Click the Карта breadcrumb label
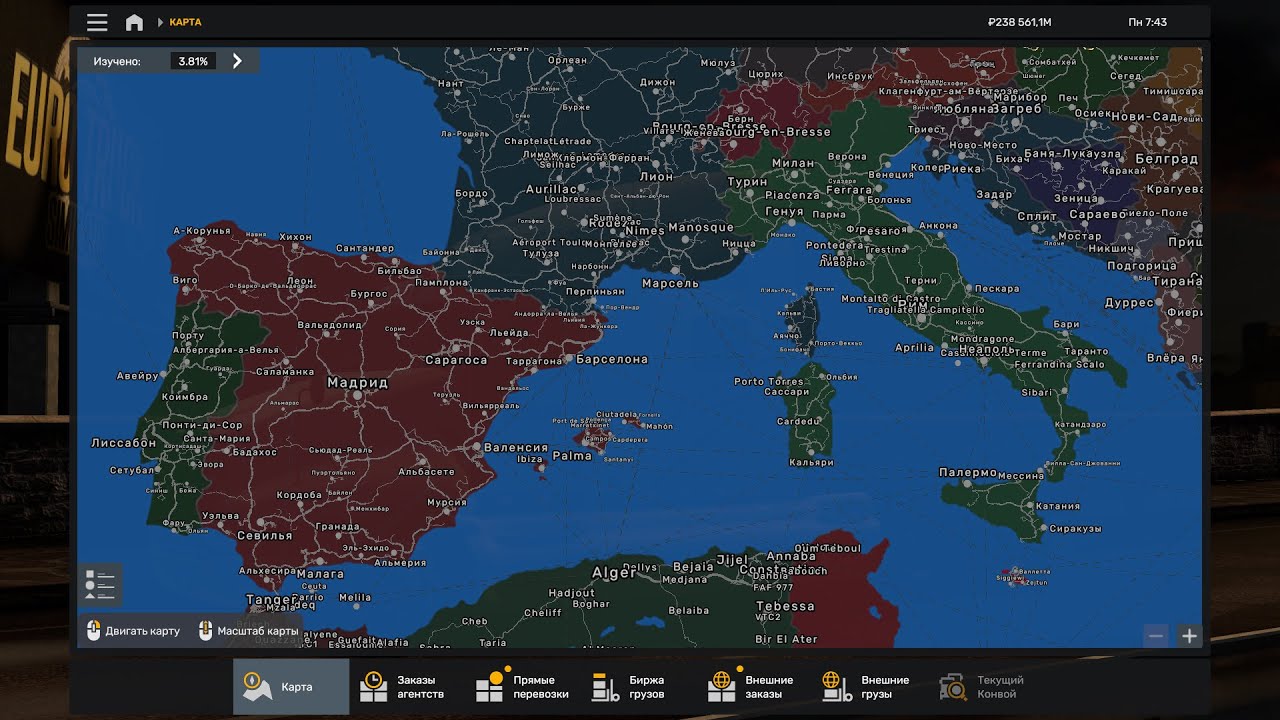 [x=185, y=22]
